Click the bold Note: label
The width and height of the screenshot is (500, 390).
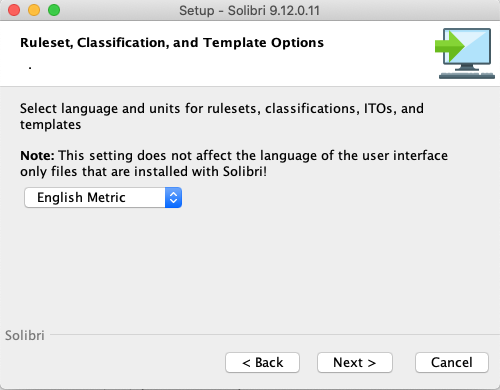pos(37,156)
